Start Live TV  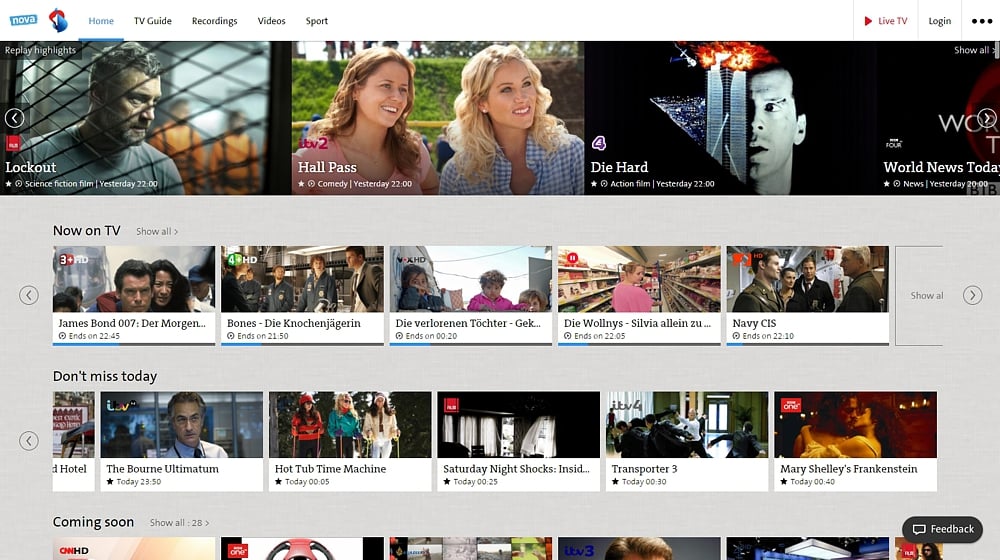(885, 21)
